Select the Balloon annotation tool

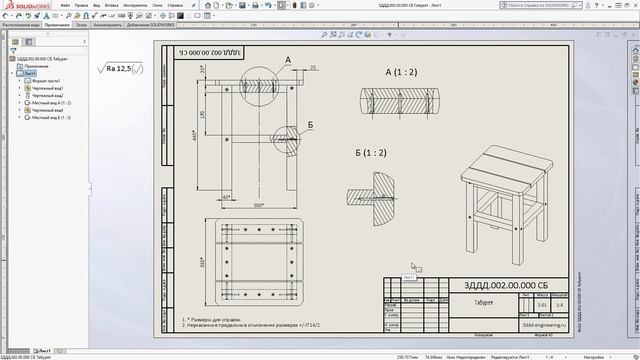pyautogui.click(x=68, y=16)
